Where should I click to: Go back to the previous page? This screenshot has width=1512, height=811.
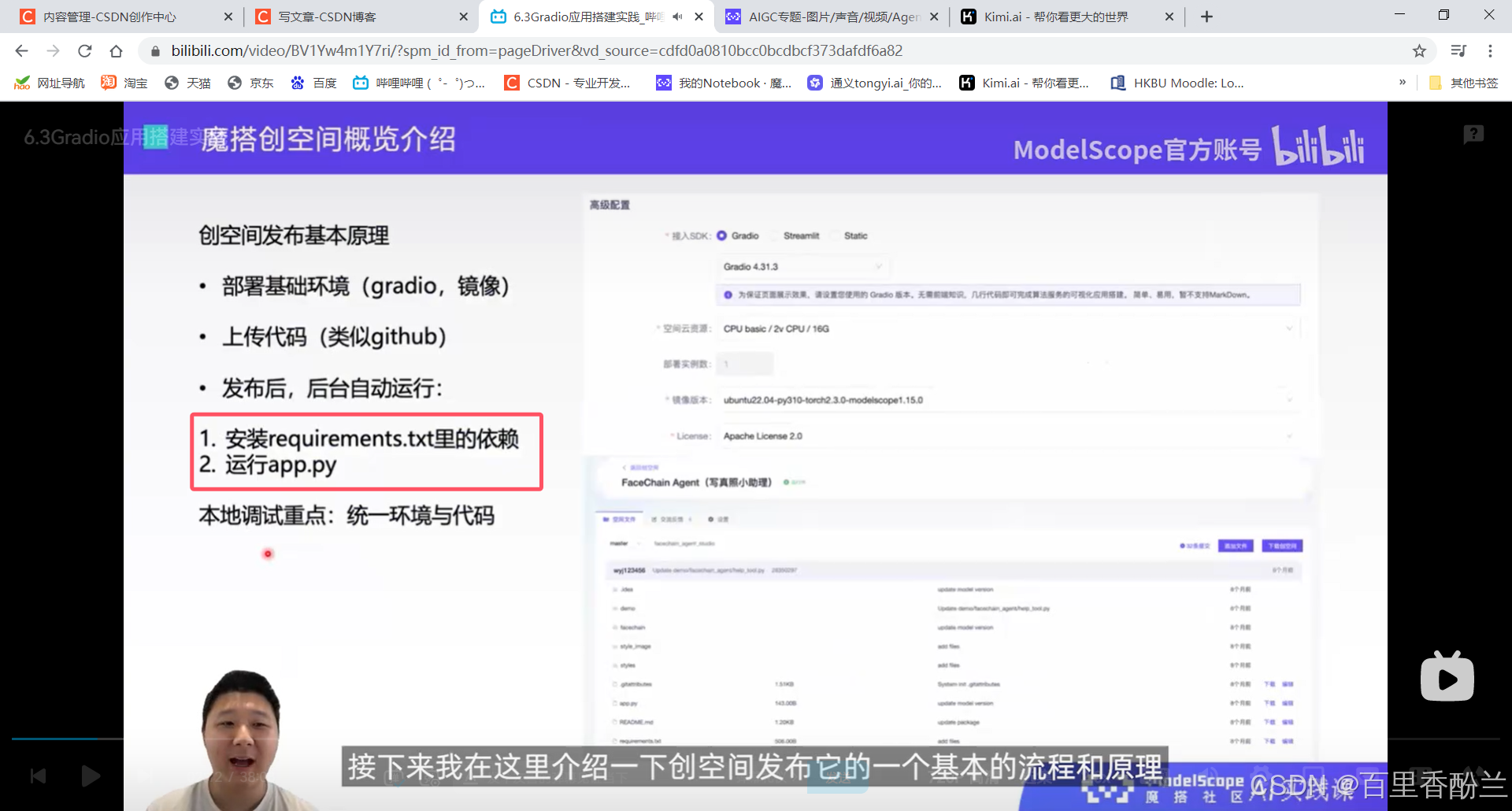(x=21, y=51)
